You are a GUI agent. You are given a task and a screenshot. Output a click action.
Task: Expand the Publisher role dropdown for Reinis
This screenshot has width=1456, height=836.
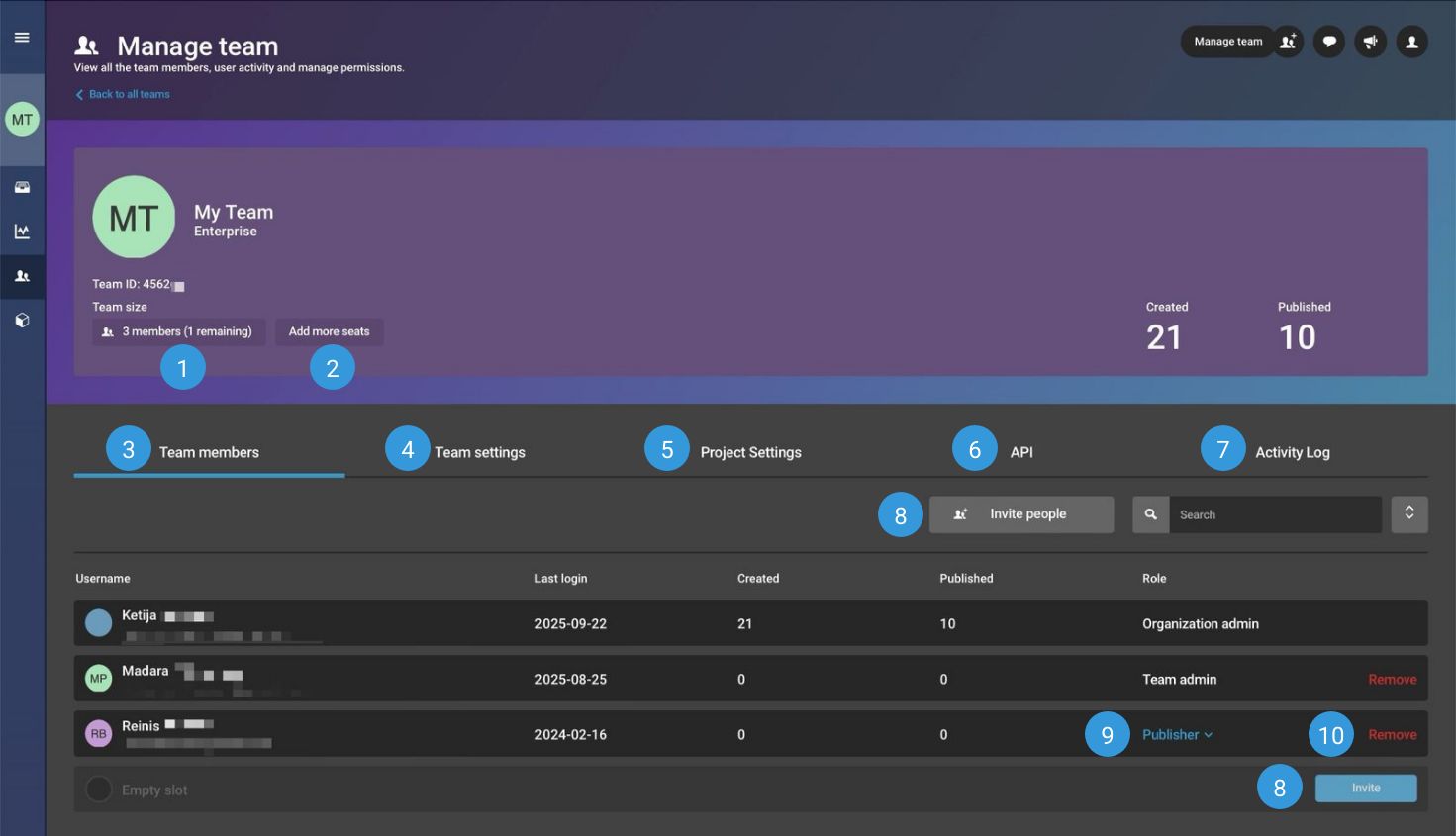(x=1177, y=735)
